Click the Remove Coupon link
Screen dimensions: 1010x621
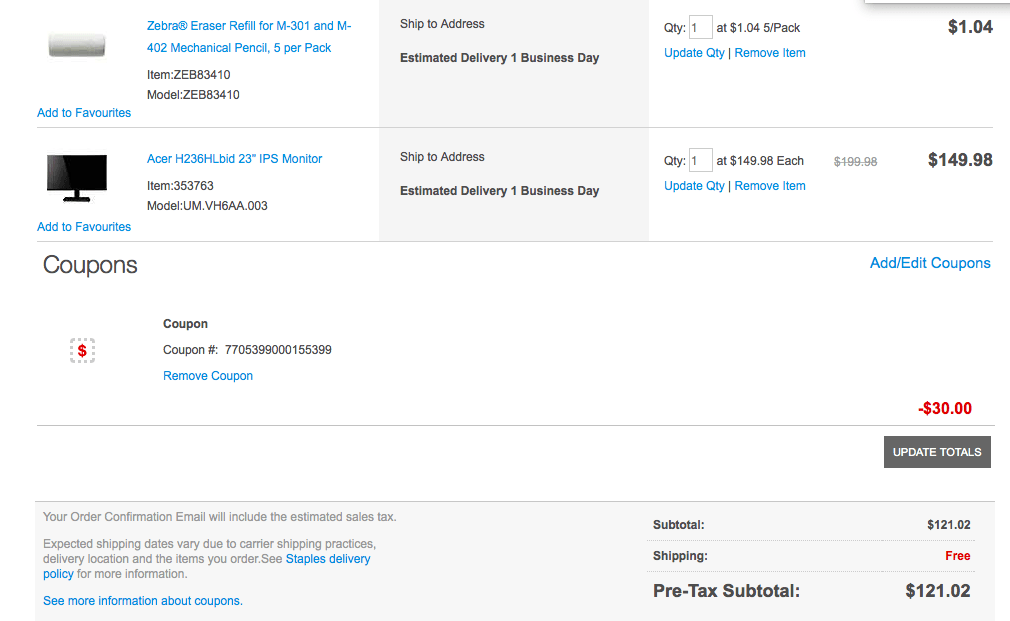tap(208, 376)
